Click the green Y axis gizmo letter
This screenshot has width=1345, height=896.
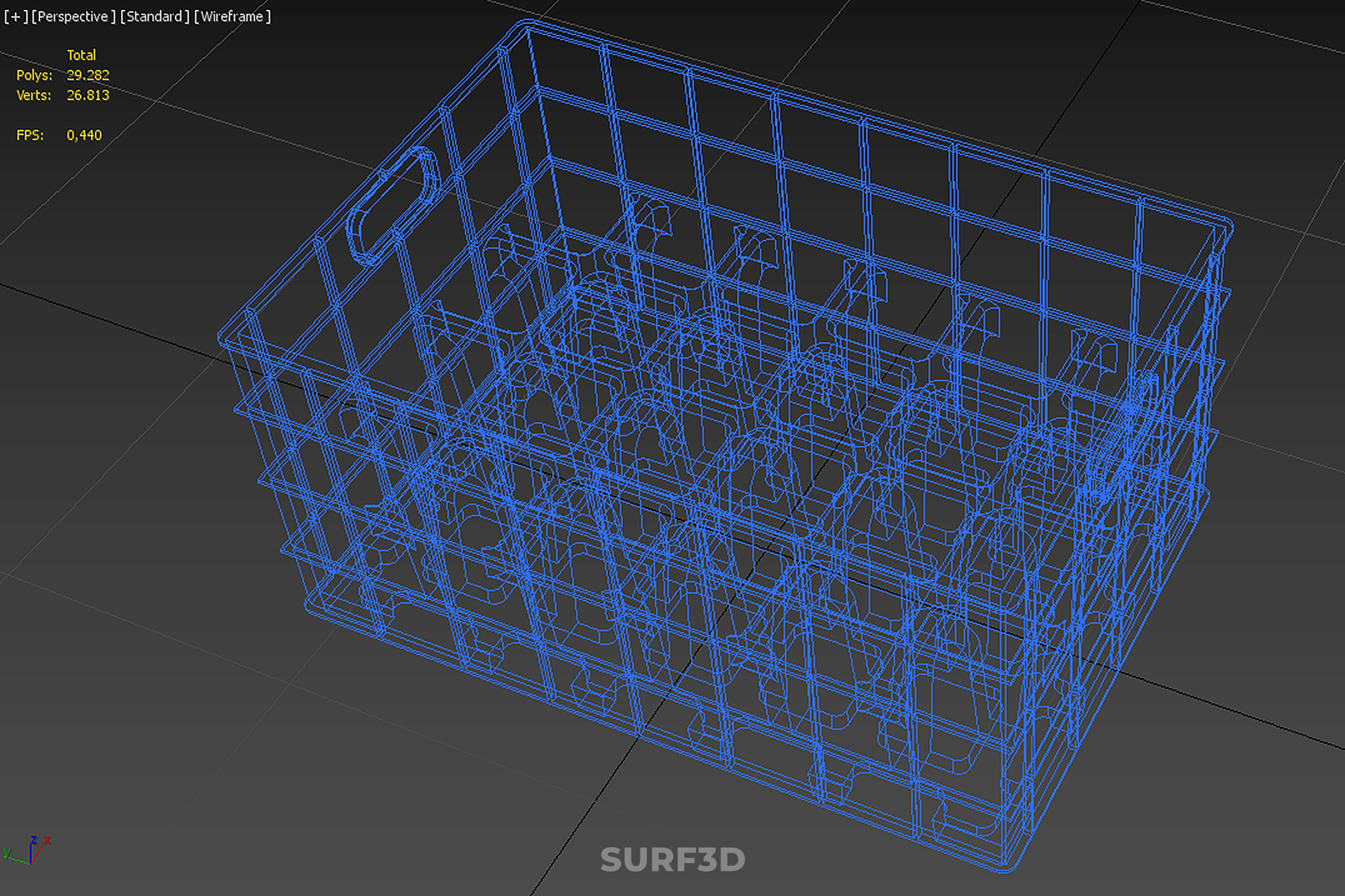6,853
